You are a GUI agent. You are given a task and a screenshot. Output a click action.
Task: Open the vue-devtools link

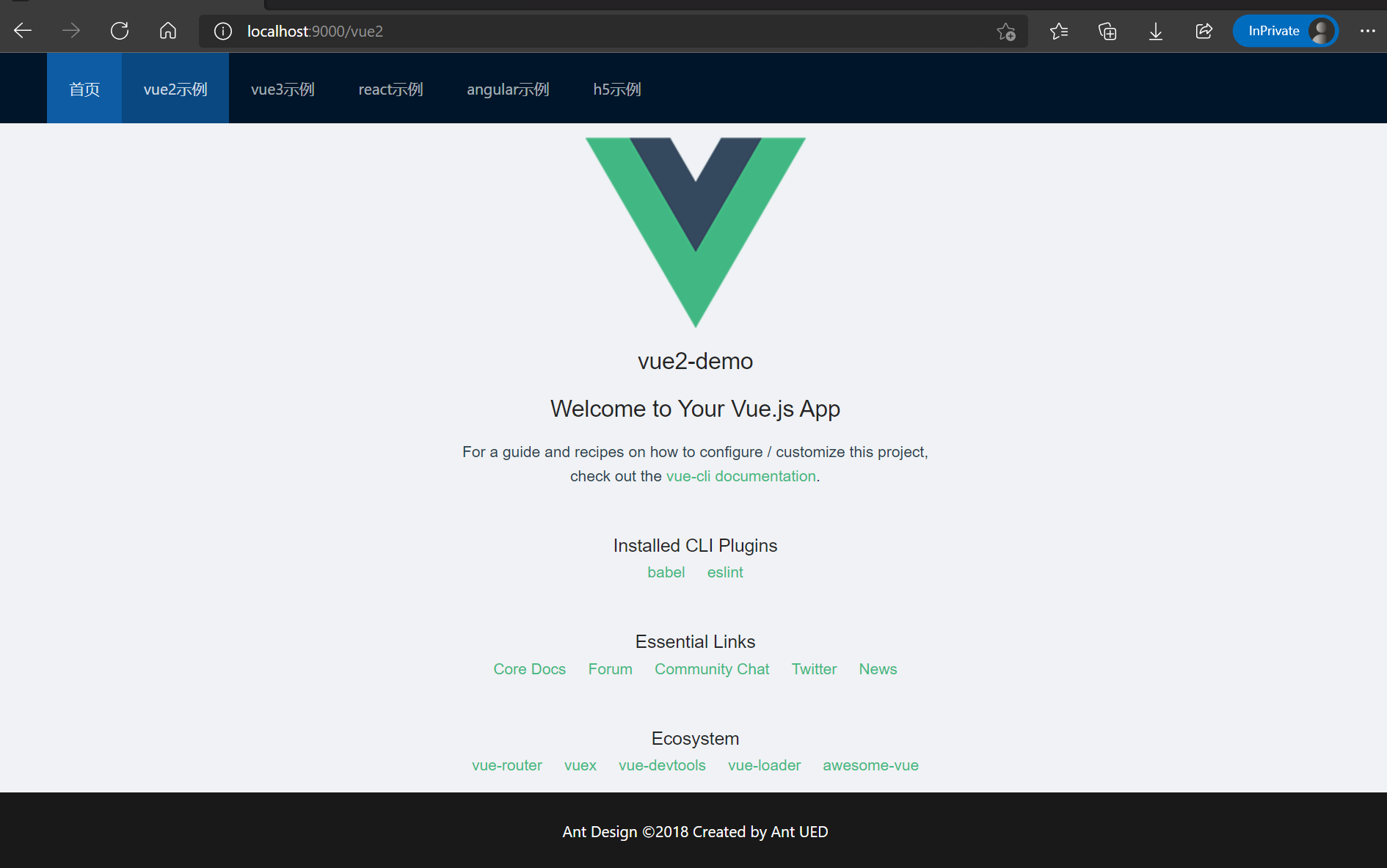(x=662, y=765)
